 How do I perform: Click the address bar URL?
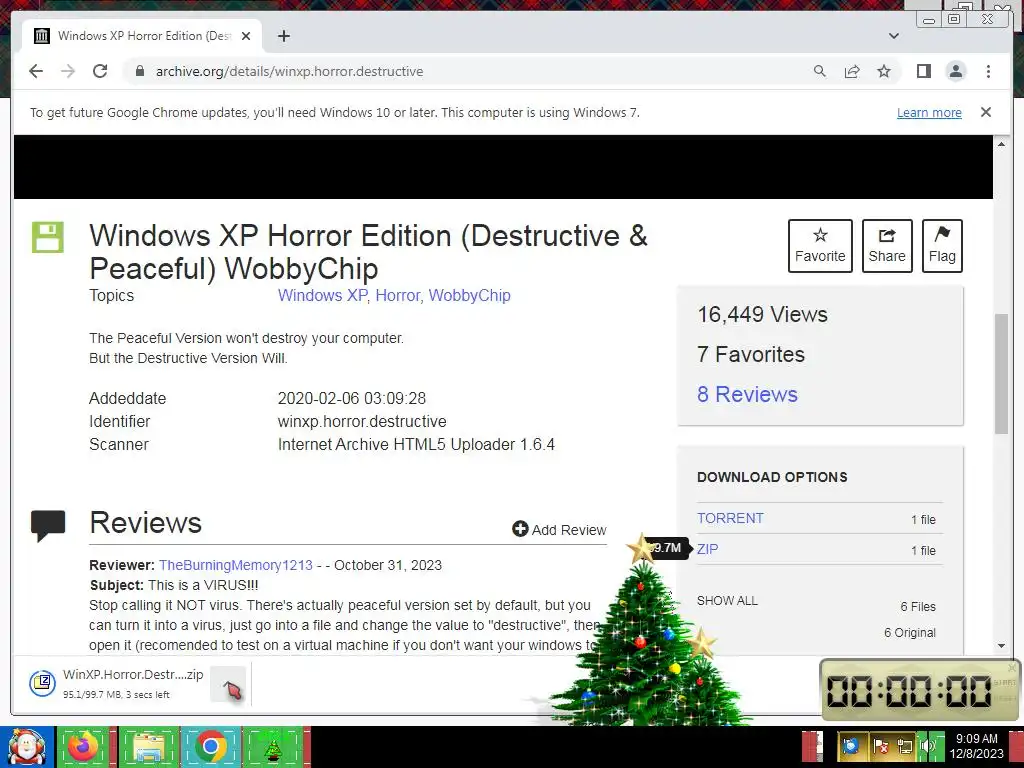[289, 71]
